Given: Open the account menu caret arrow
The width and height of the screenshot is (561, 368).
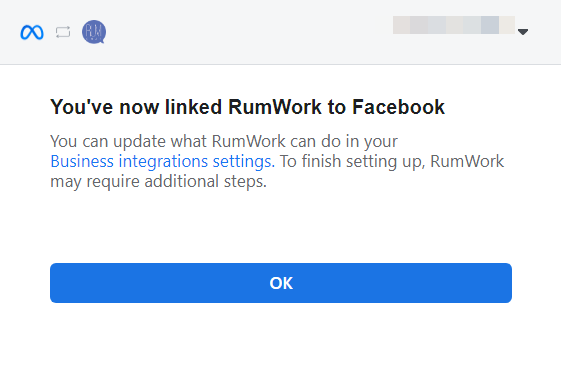Looking at the screenshot, I should [523, 32].
